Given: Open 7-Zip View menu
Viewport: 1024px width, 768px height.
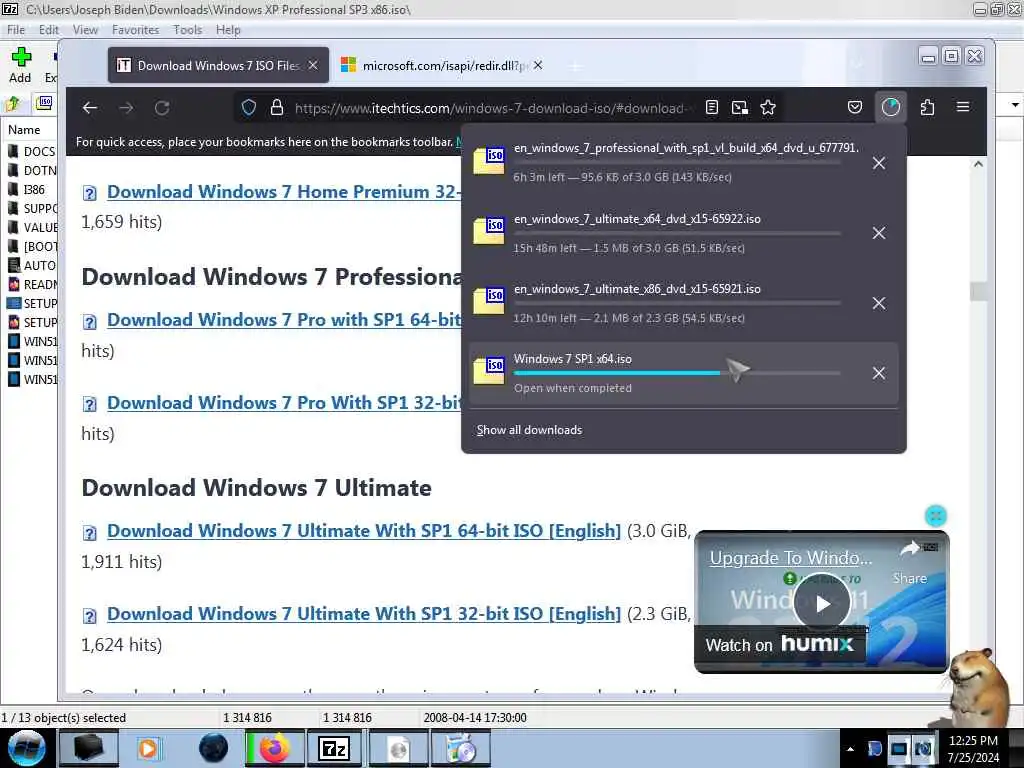Looking at the screenshot, I should click(x=85, y=30).
